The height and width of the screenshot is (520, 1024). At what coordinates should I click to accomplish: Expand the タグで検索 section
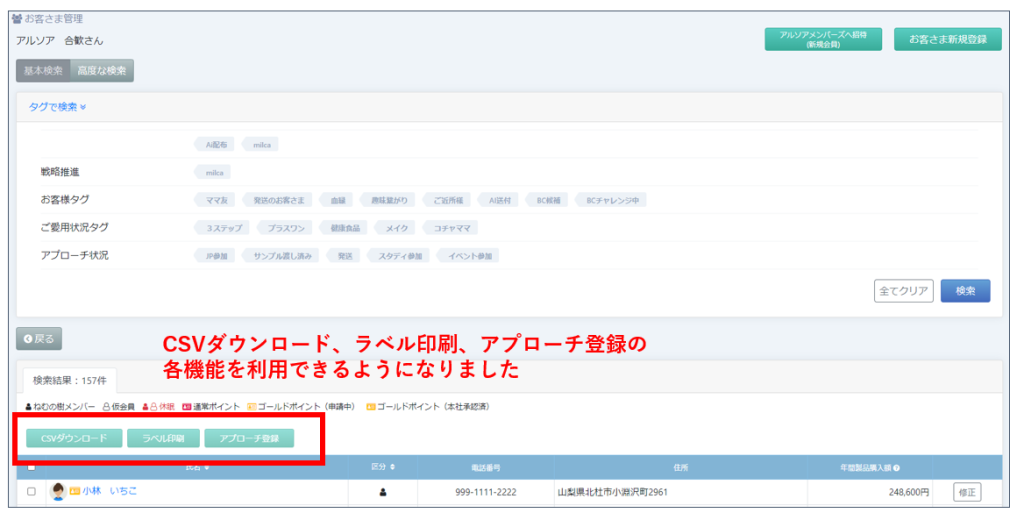click(x=57, y=107)
